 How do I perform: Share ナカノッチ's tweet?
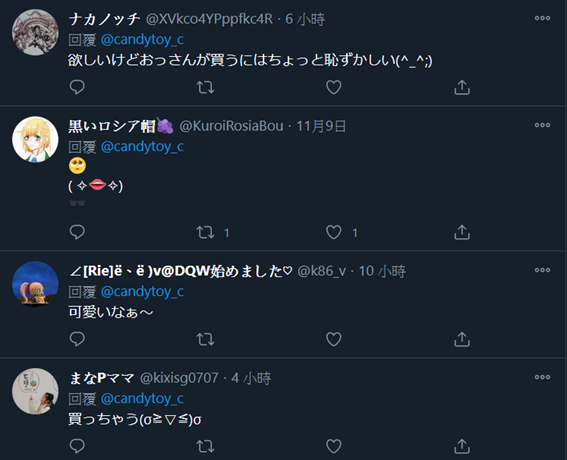pyautogui.click(x=462, y=87)
